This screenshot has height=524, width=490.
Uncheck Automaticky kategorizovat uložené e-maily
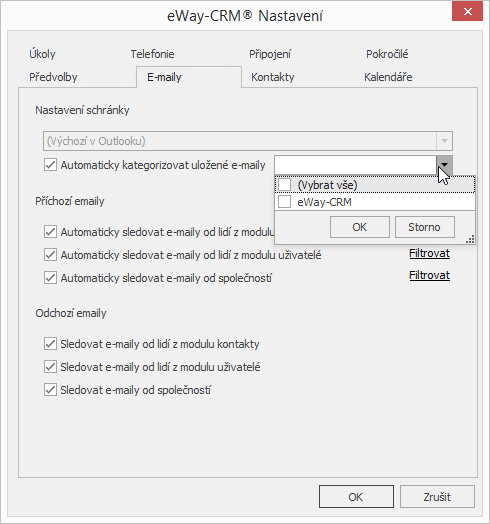click(50, 165)
